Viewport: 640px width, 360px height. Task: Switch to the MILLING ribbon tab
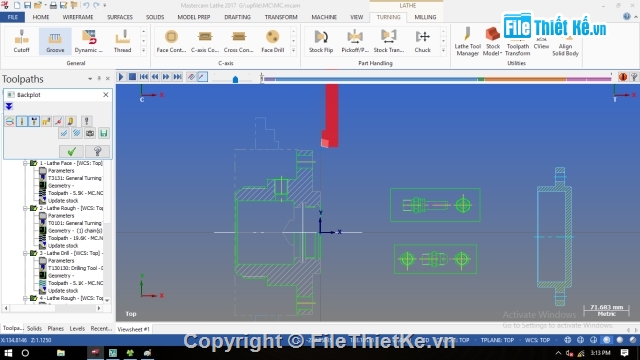[x=425, y=17]
